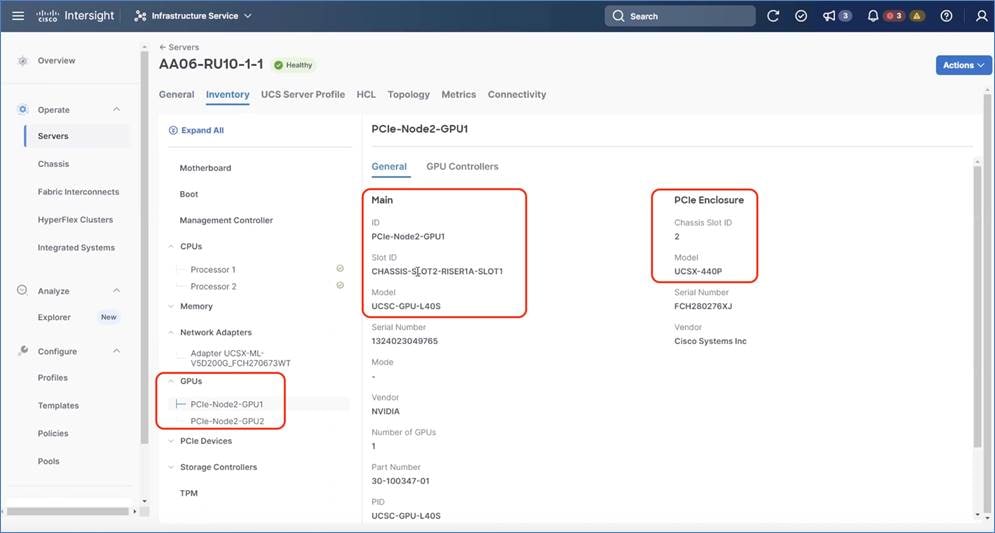Switch to the General server tab
The width and height of the screenshot is (995, 533).
pyautogui.click(x=176, y=95)
